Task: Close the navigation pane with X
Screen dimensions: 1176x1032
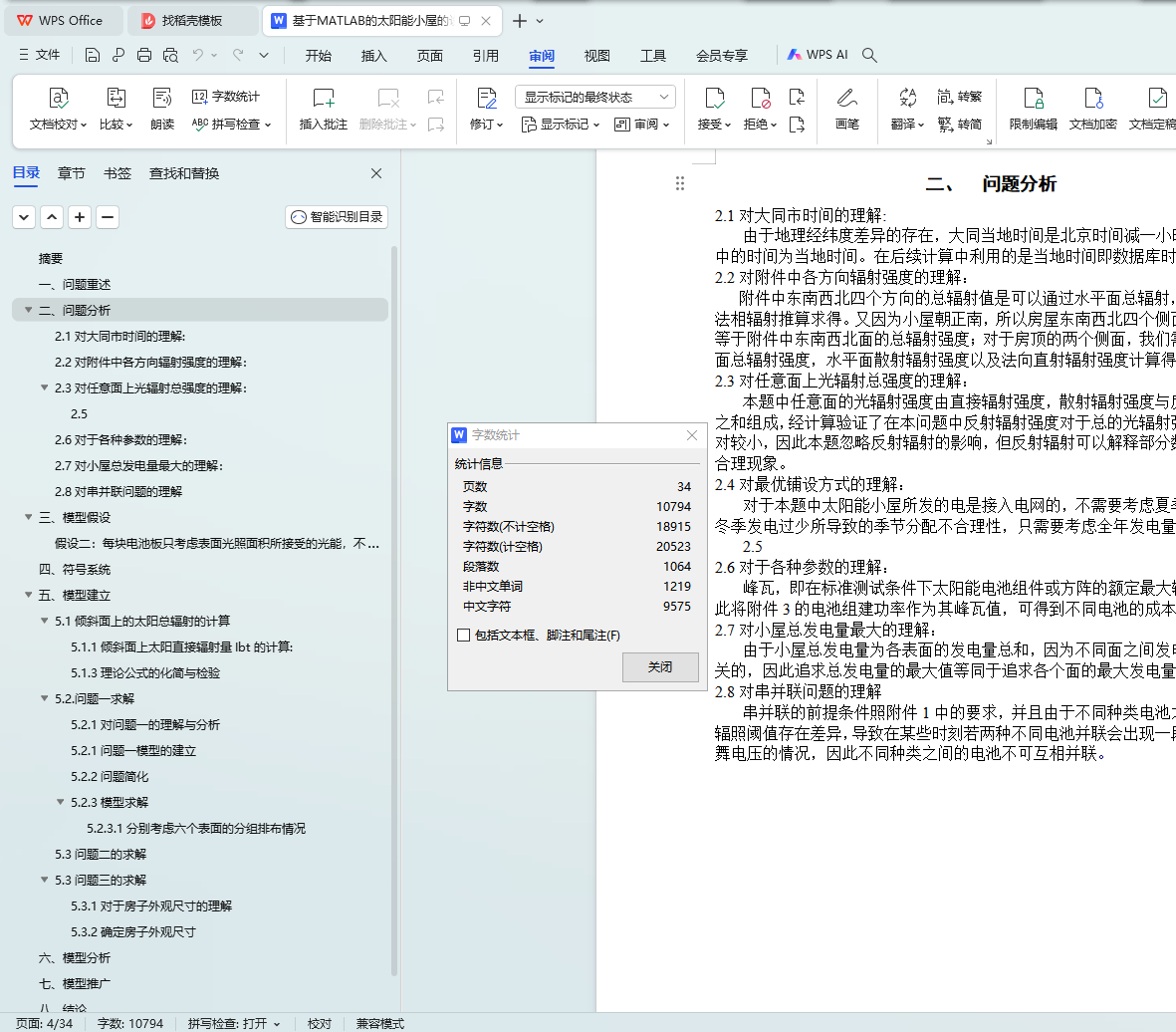Action: [x=376, y=173]
